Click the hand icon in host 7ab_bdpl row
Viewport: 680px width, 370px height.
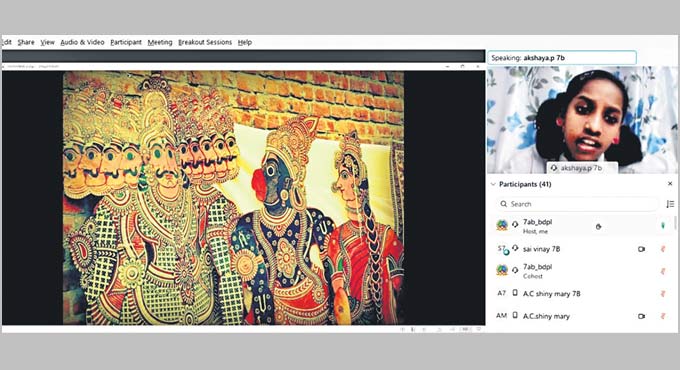click(598, 226)
